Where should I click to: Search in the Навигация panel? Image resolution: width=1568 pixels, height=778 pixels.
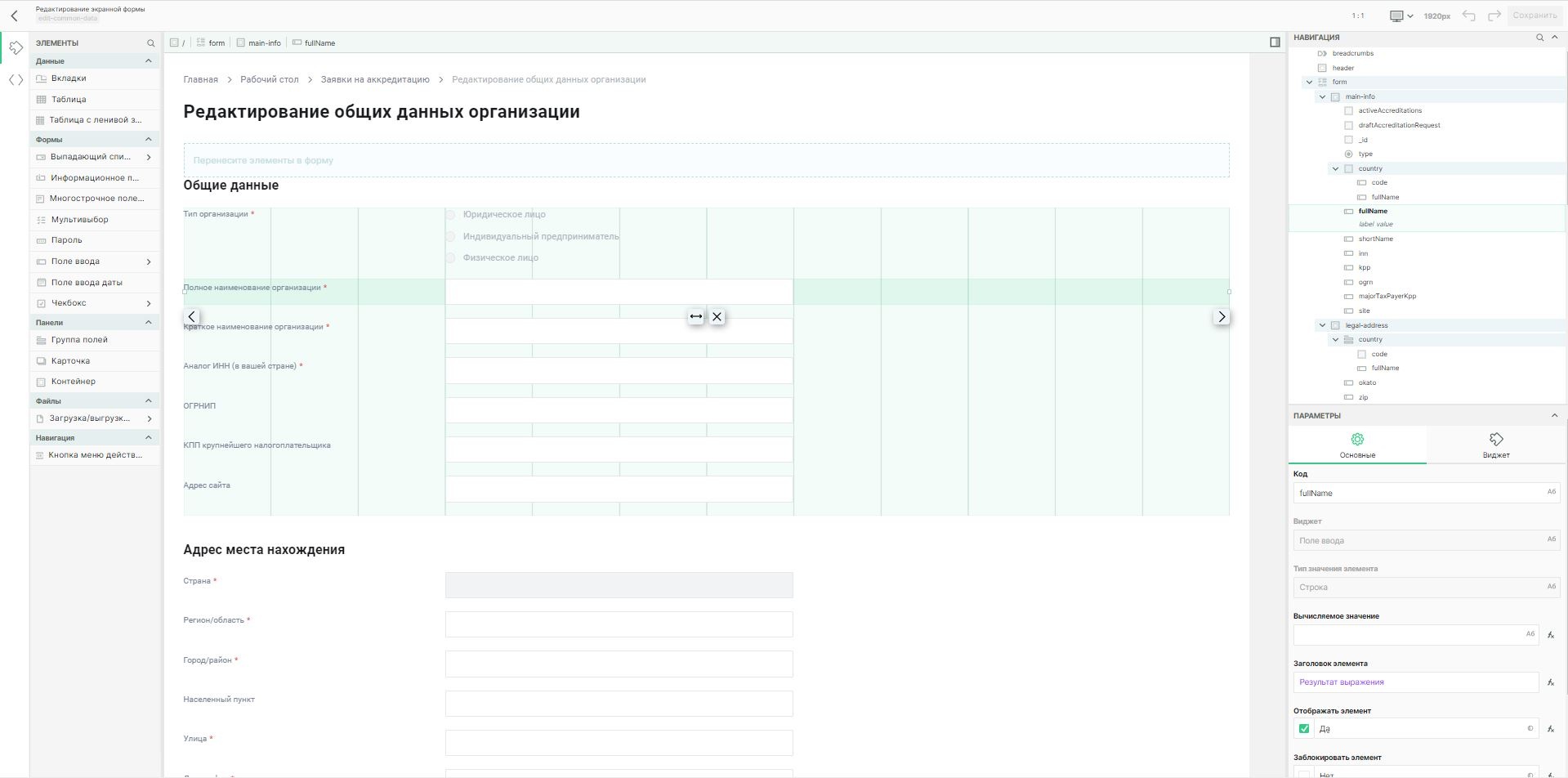click(1540, 38)
